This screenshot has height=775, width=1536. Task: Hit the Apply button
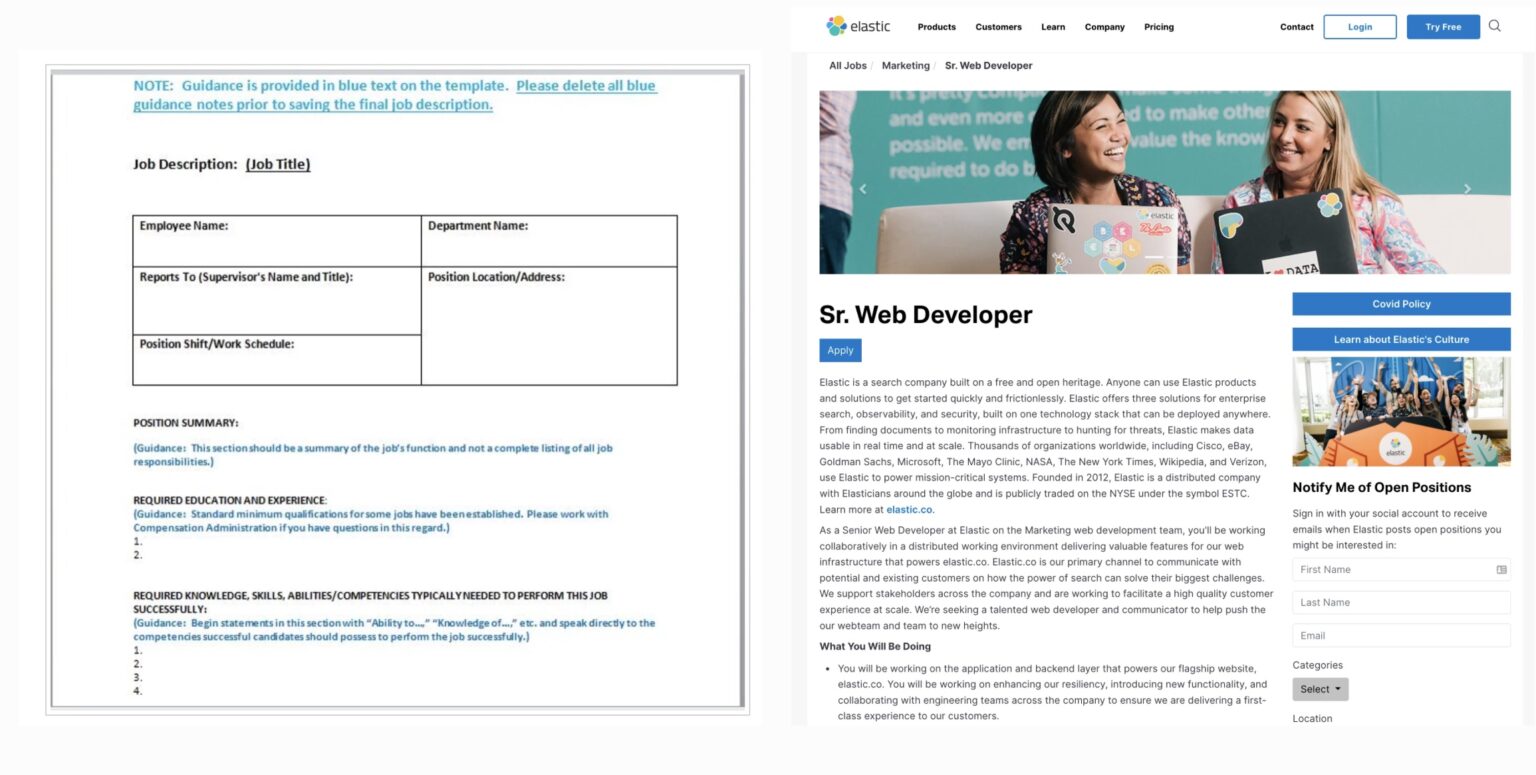click(x=839, y=350)
